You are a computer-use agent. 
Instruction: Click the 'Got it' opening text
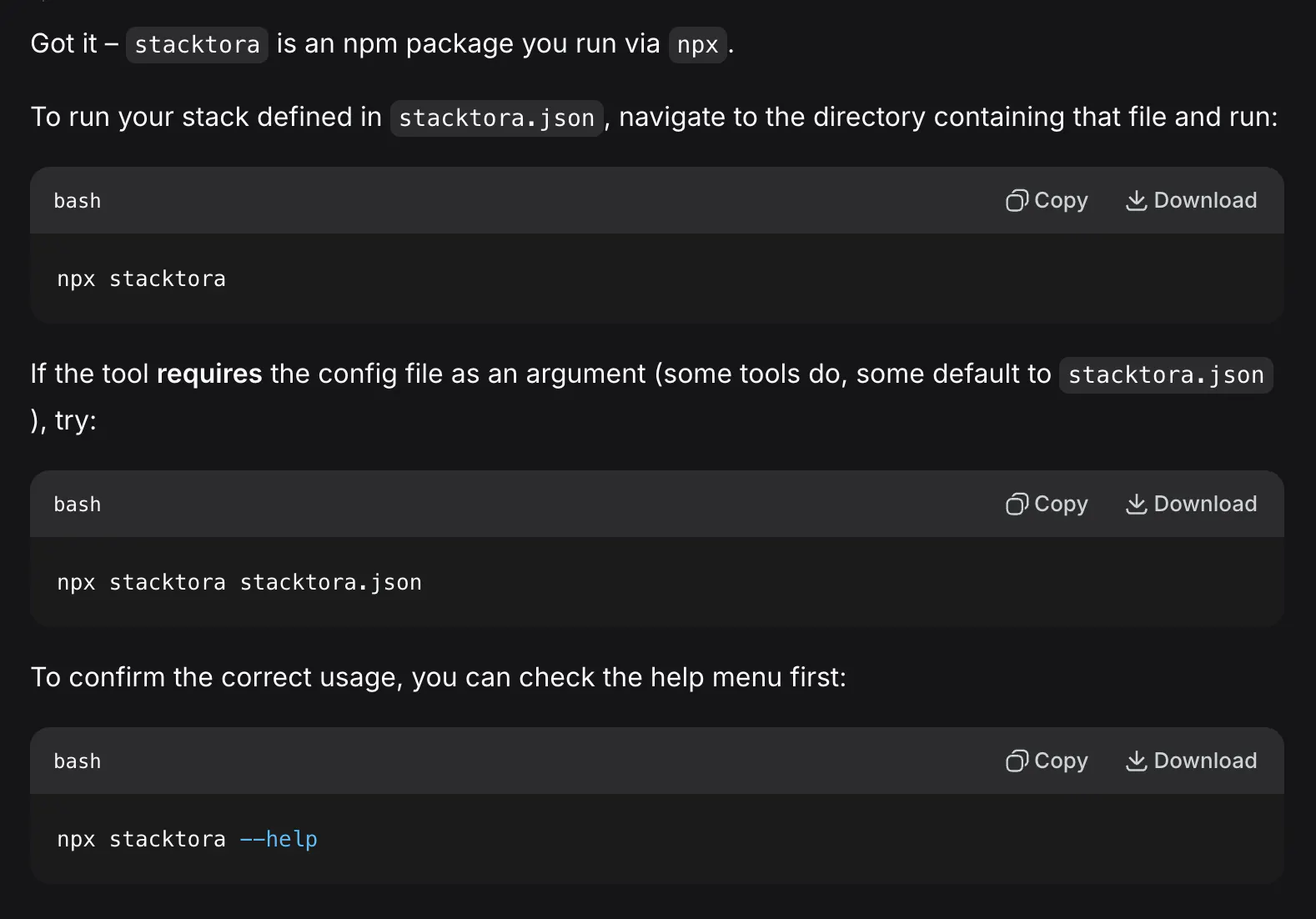pos(64,43)
